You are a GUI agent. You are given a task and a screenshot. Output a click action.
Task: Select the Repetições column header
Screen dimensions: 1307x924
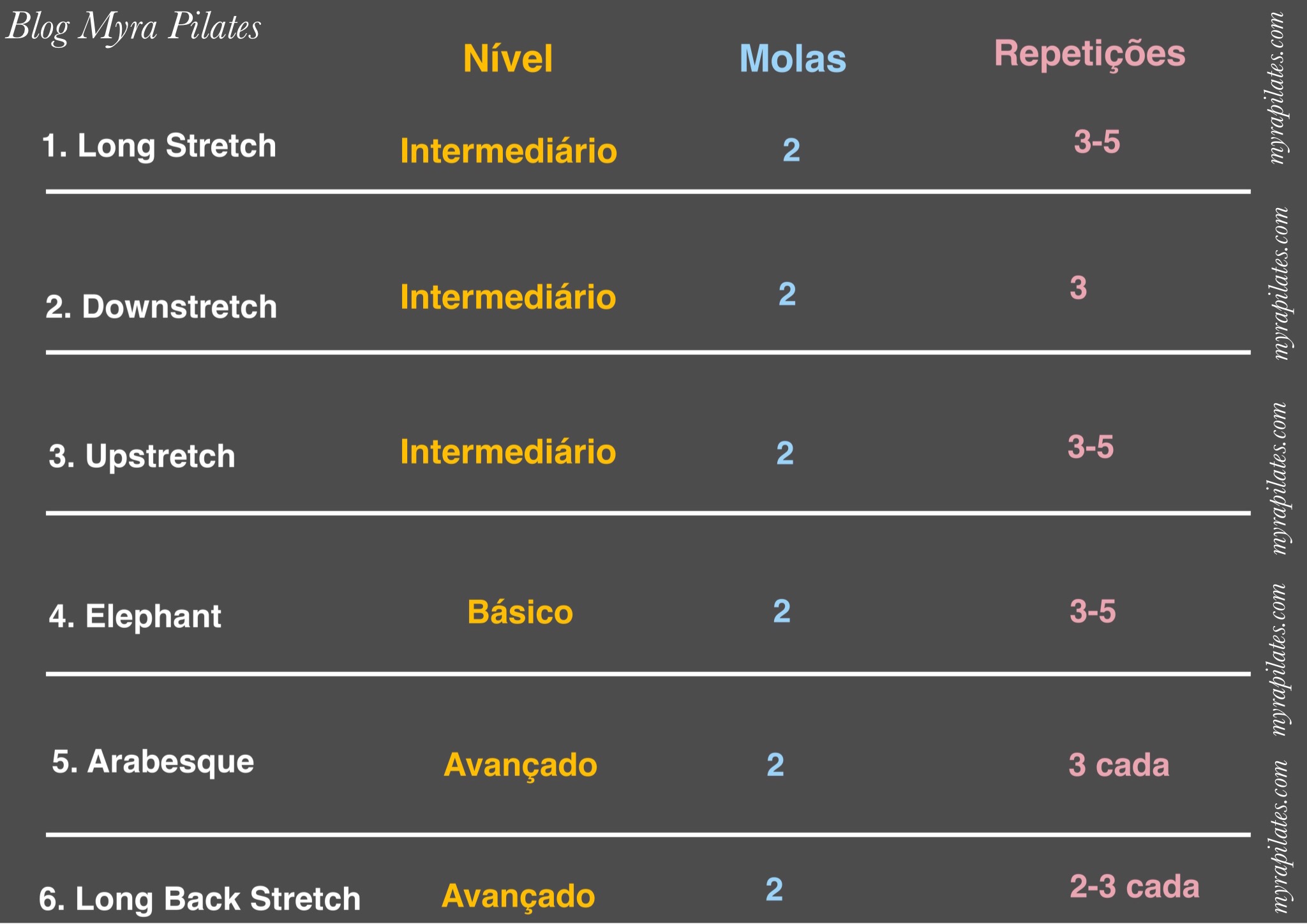coord(1089,54)
